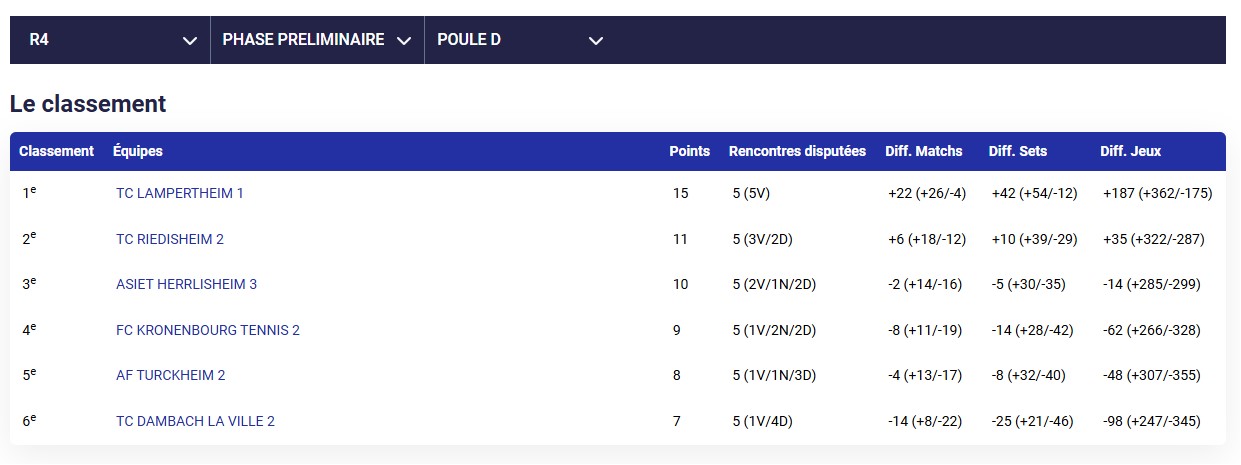
Task: Click the Diff. Sets column header
Action: 1018,151
